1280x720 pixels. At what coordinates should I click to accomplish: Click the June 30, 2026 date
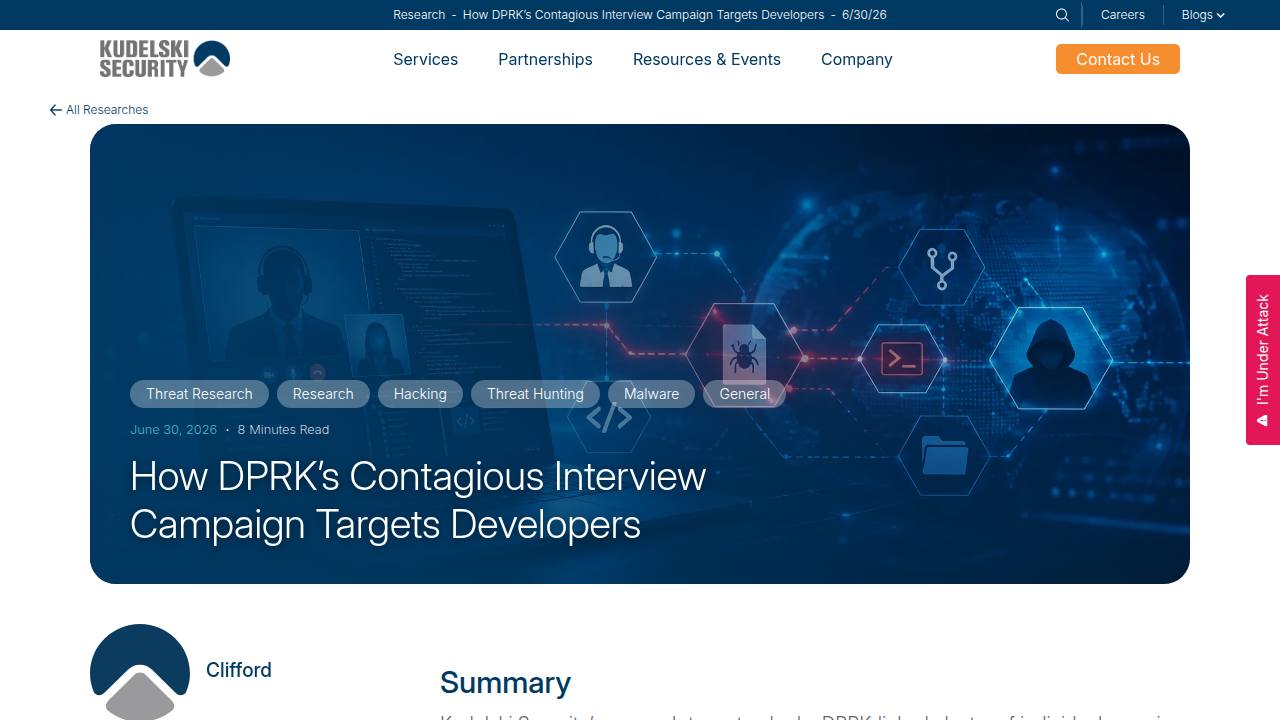pos(173,430)
